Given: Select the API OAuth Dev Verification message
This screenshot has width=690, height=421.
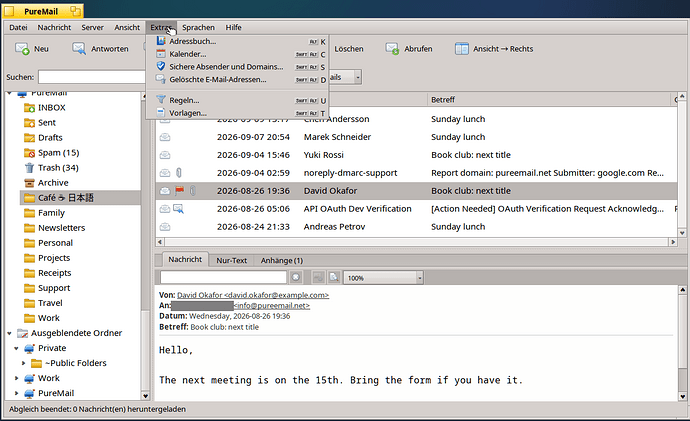Looking at the screenshot, I should tap(416, 209).
